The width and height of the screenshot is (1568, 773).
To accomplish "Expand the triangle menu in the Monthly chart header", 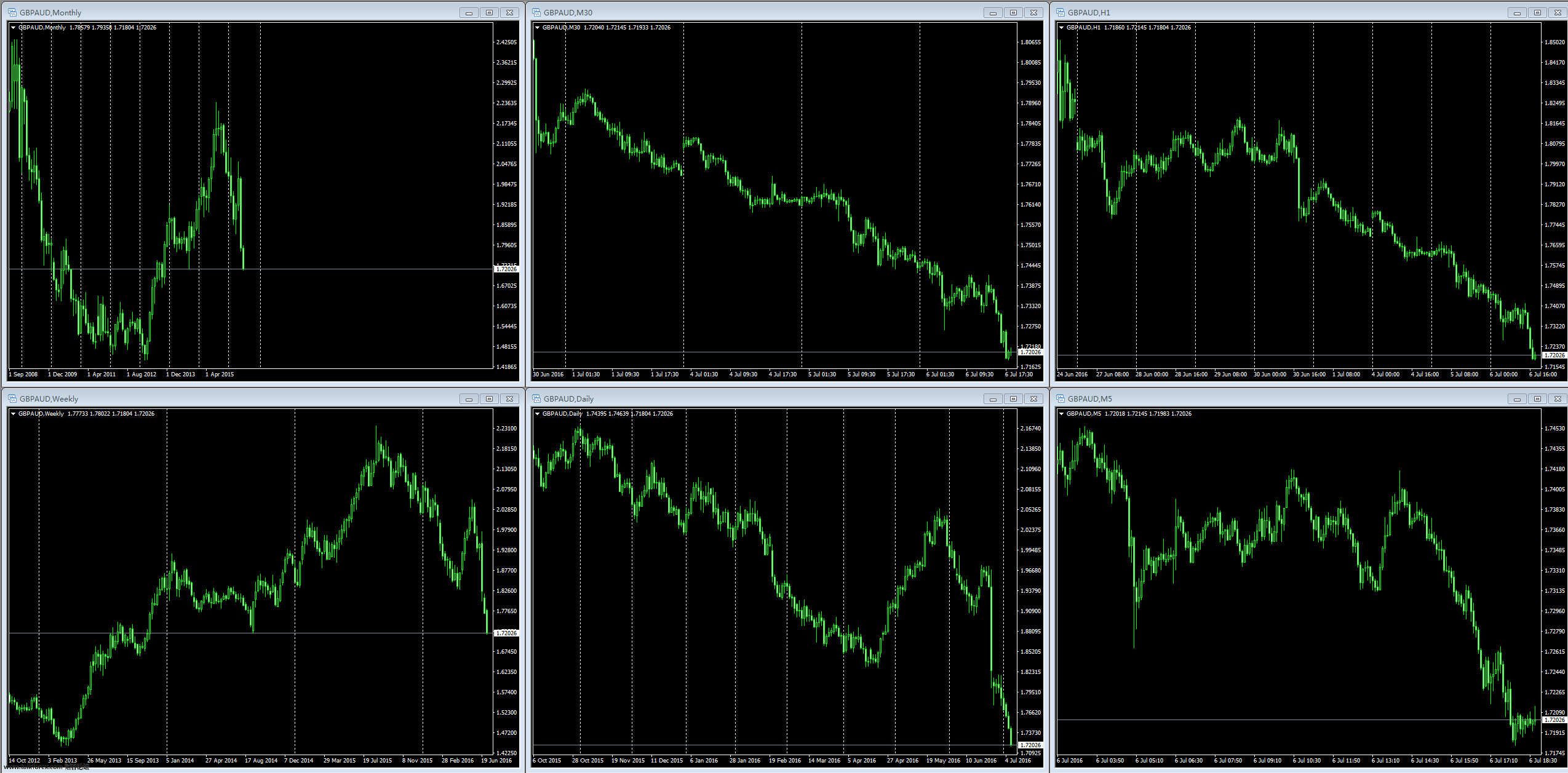I will click(x=14, y=28).
